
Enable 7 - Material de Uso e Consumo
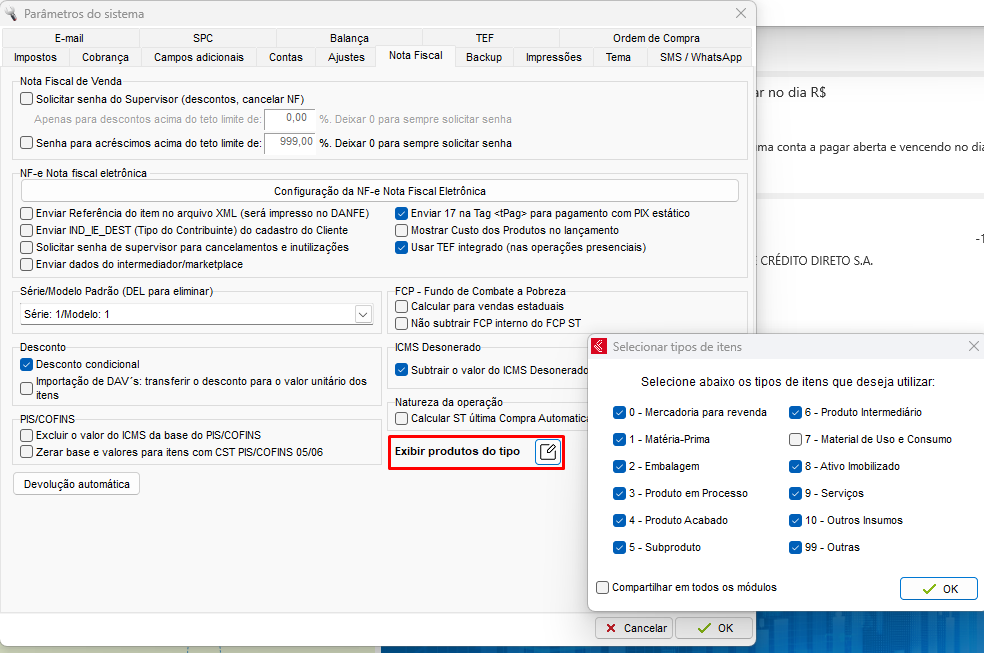point(796,439)
